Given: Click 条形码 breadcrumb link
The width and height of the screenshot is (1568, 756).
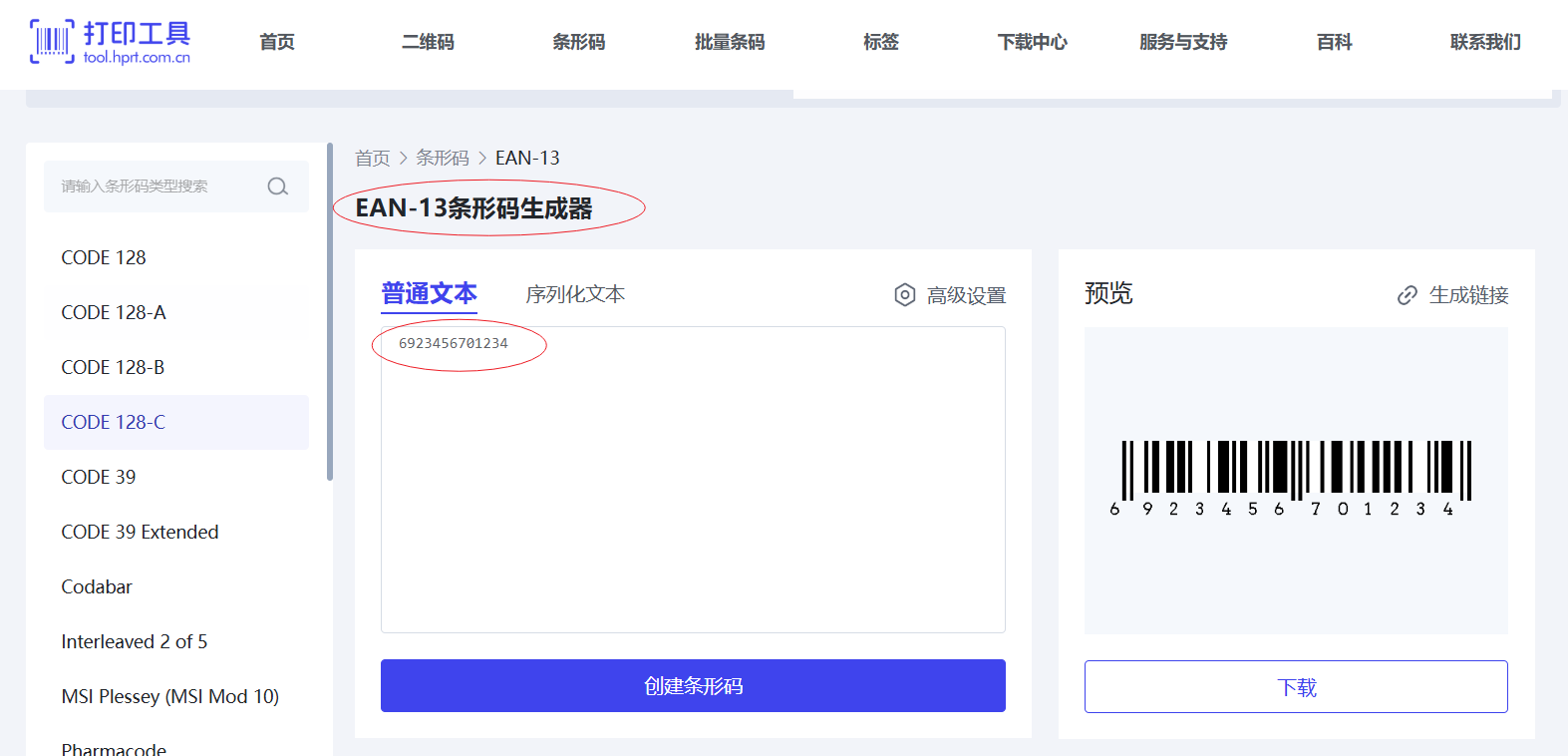Looking at the screenshot, I should pyautogui.click(x=443, y=158).
